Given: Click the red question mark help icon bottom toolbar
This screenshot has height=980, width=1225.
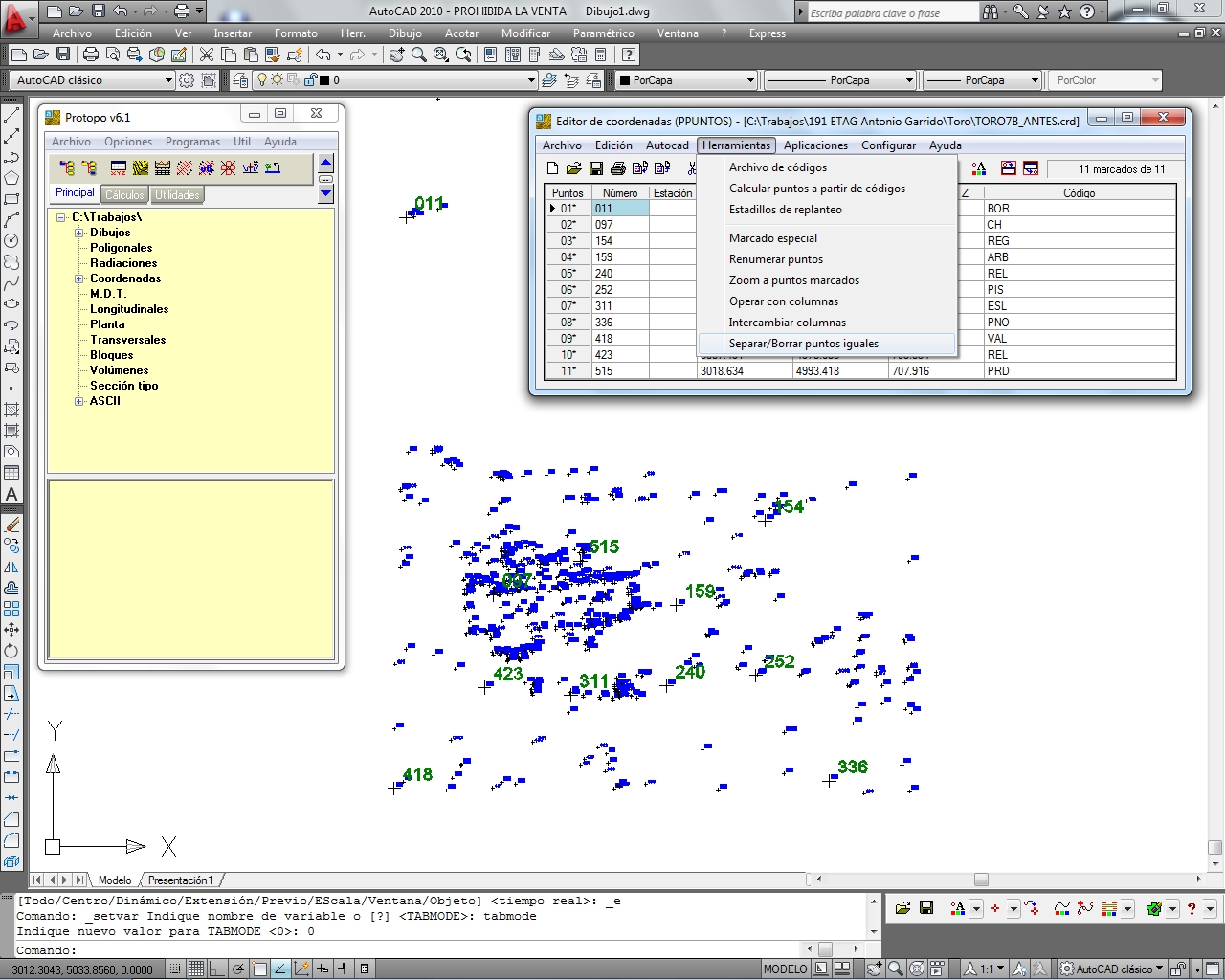Looking at the screenshot, I should tap(1192, 908).
